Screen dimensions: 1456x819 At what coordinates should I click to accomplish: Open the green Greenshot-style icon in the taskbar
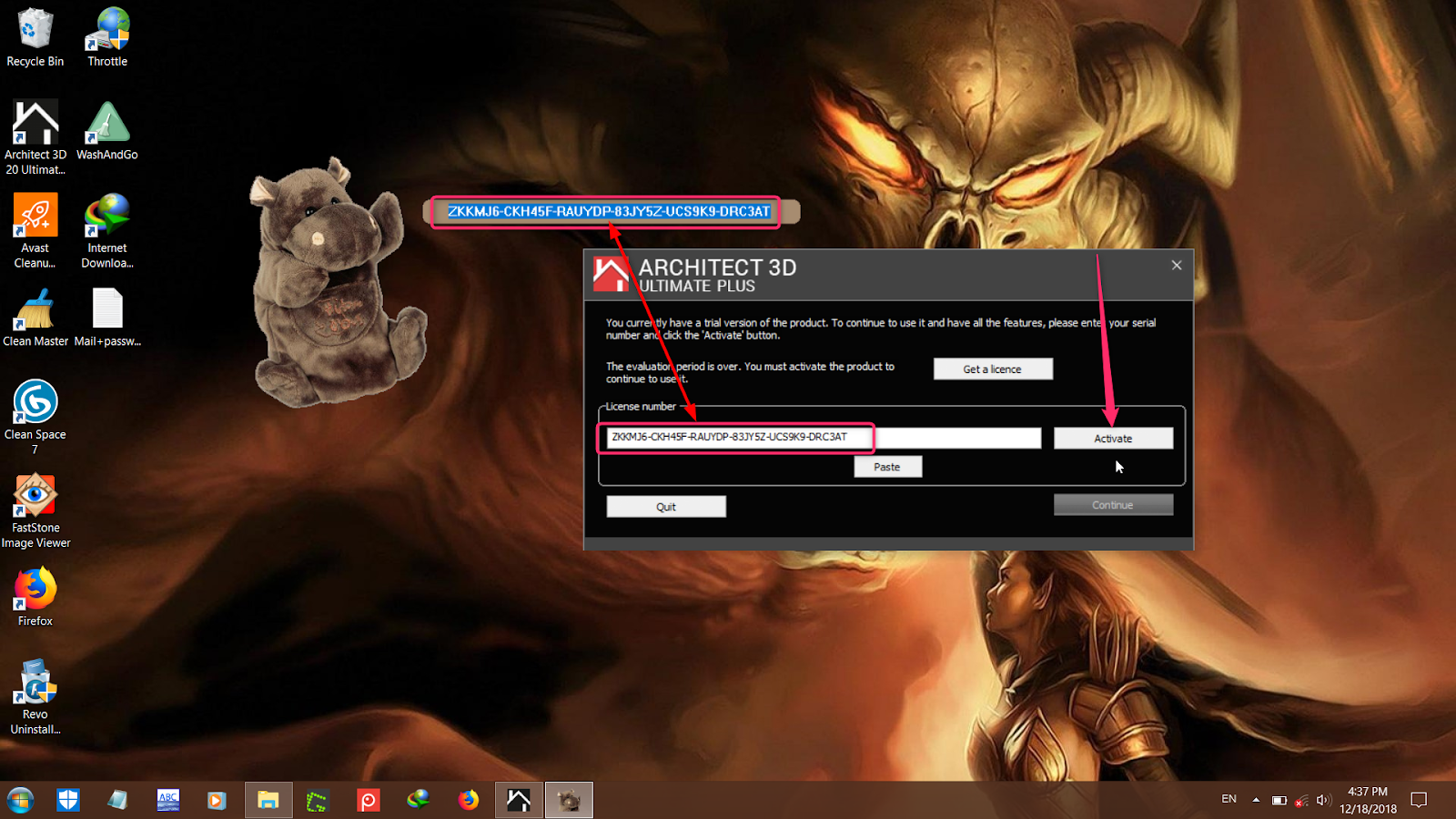317,800
